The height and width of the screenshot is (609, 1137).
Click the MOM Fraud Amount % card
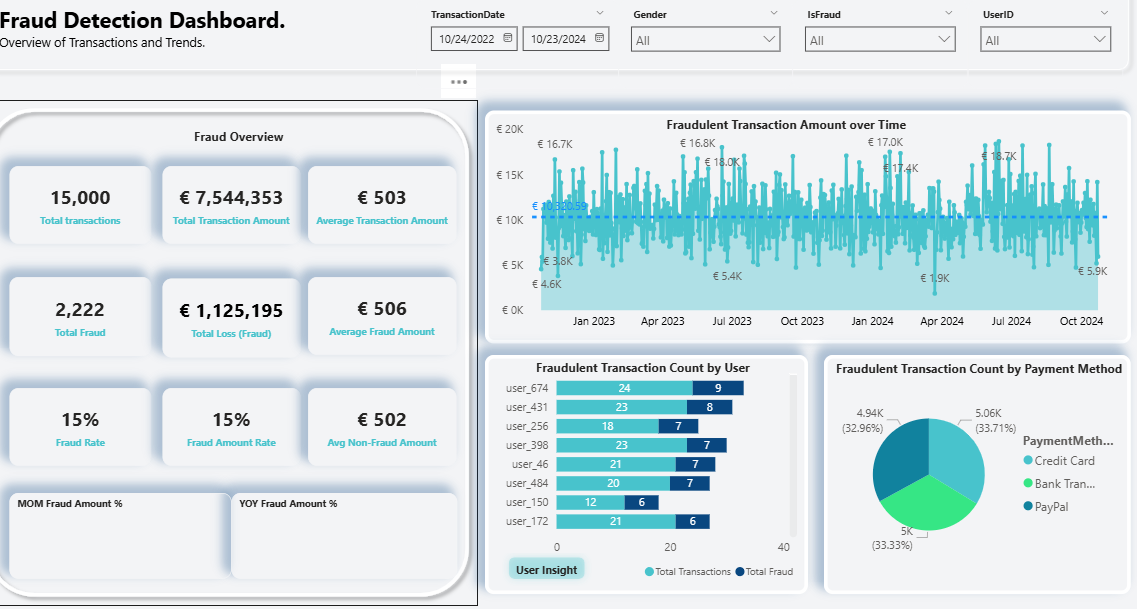tap(120, 536)
